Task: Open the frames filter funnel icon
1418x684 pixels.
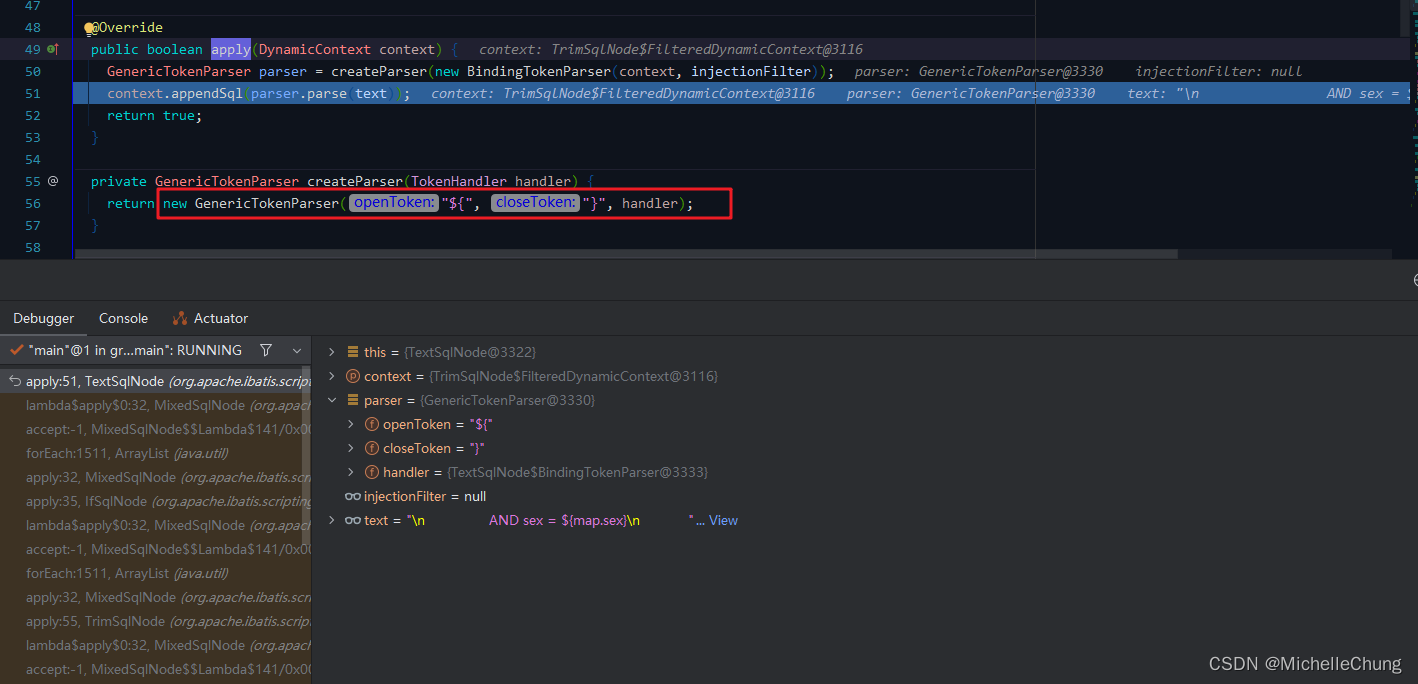Action: [266, 350]
